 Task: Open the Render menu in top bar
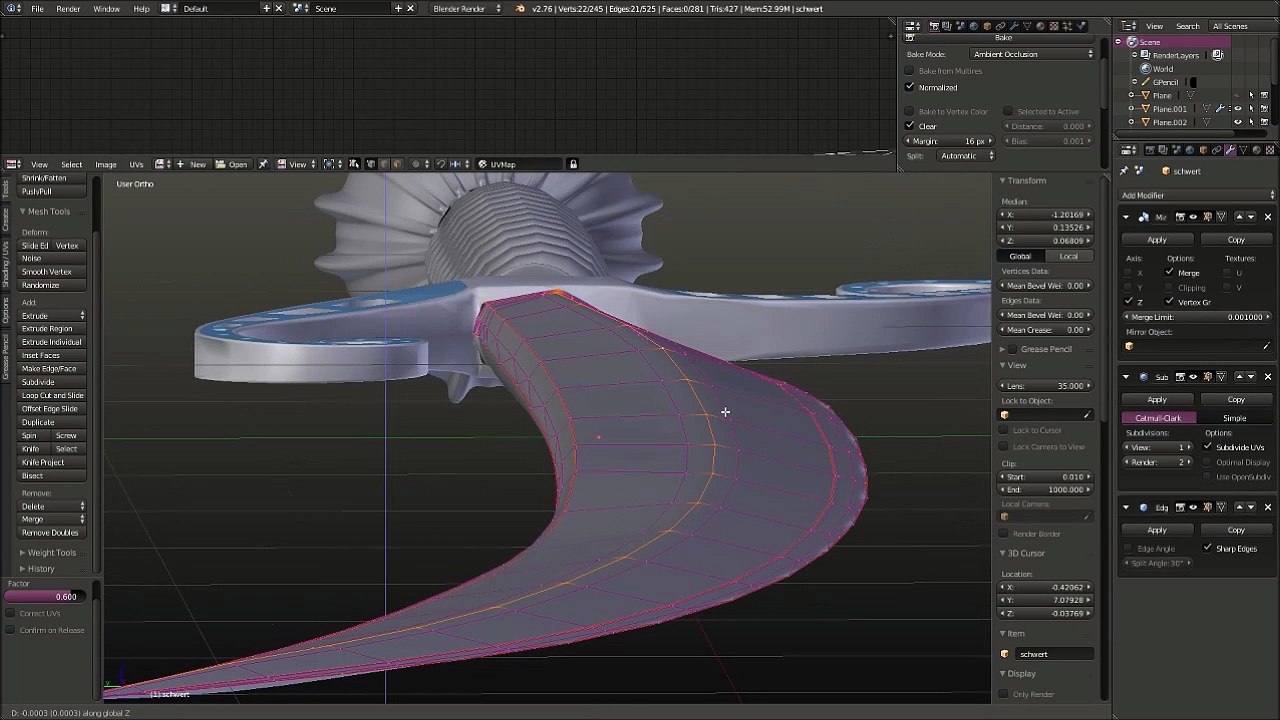coord(68,9)
